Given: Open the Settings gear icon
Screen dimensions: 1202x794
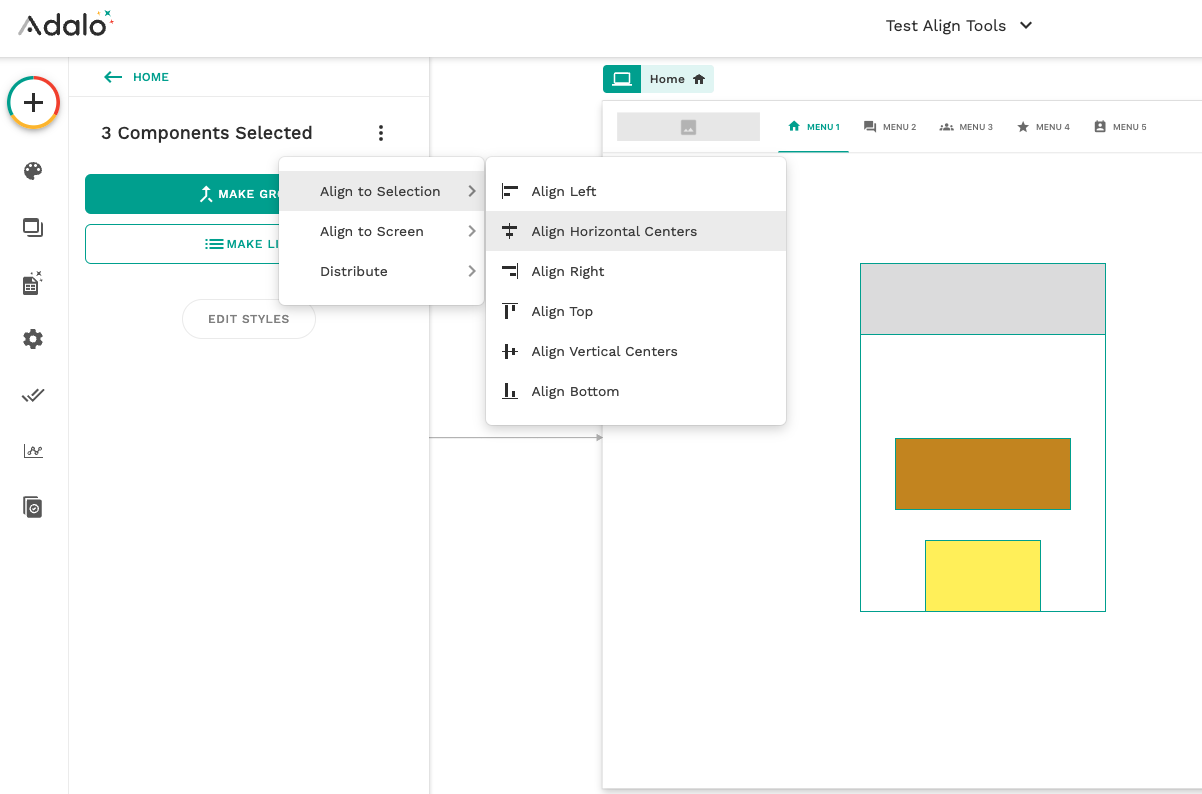Looking at the screenshot, I should click(x=33, y=339).
